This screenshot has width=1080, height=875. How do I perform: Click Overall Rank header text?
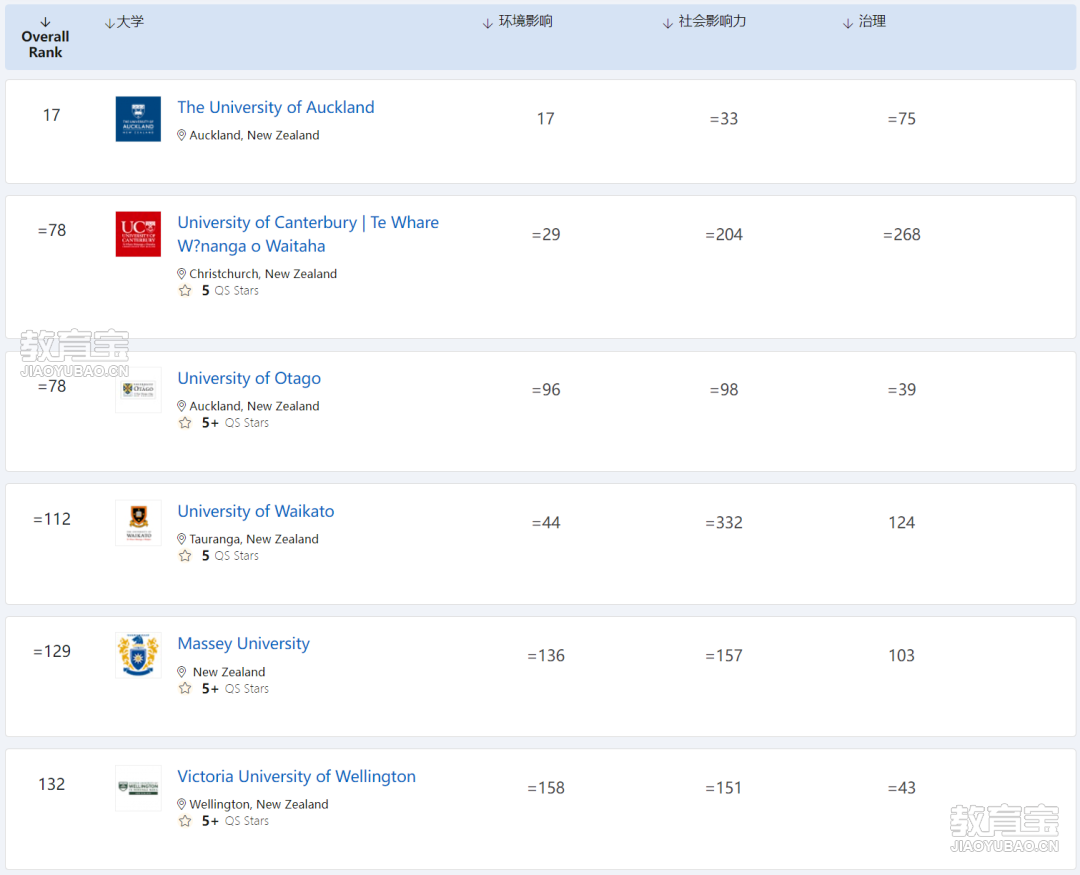coord(45,44)
